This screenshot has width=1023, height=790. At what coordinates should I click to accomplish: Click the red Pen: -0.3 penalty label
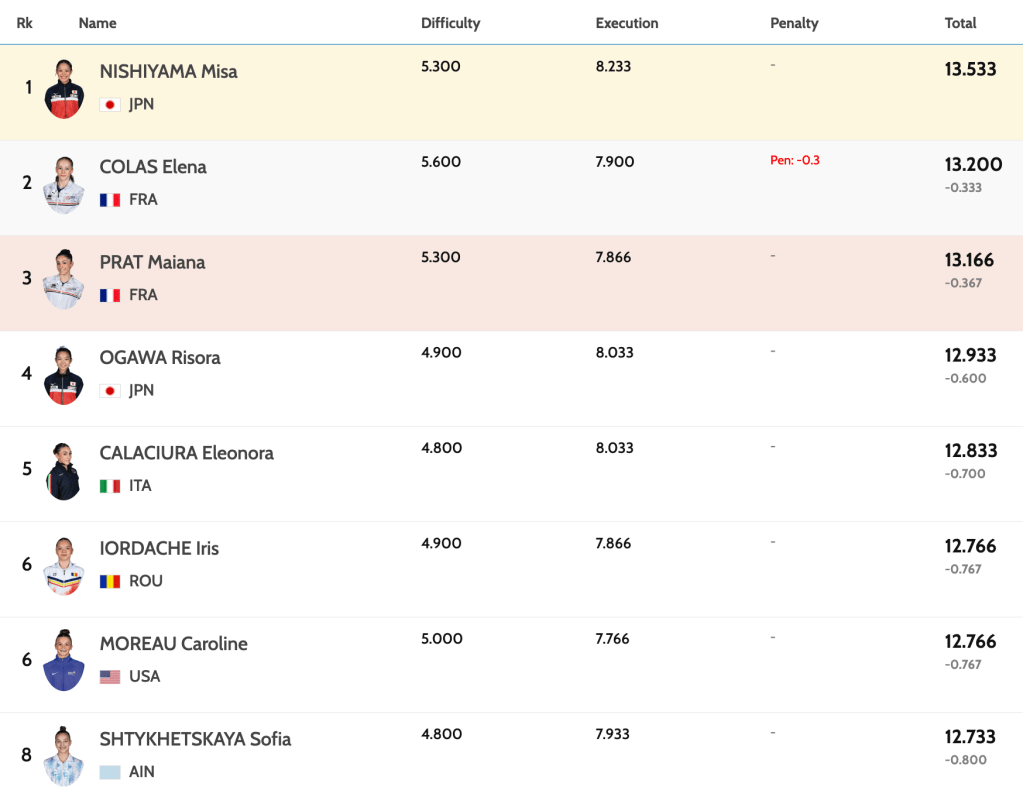tap(795, 160)
